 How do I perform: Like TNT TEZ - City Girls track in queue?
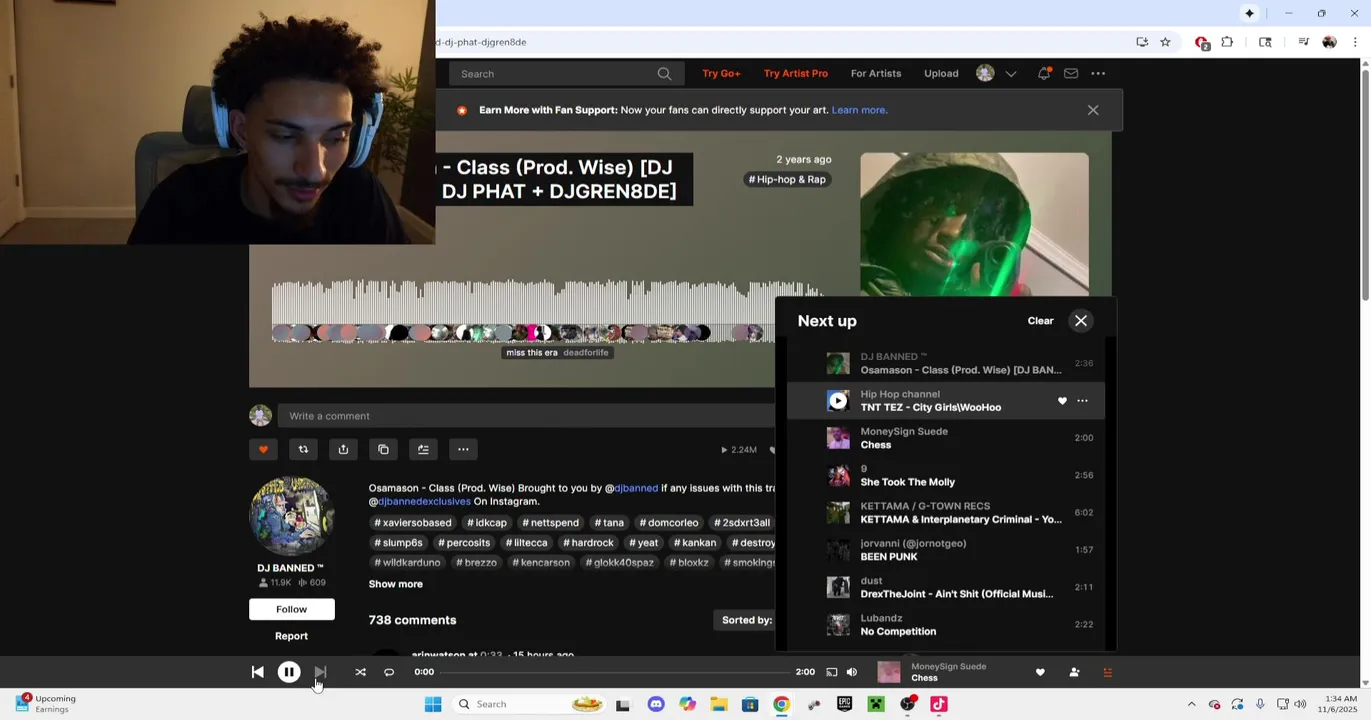(x=1062, y=401)
